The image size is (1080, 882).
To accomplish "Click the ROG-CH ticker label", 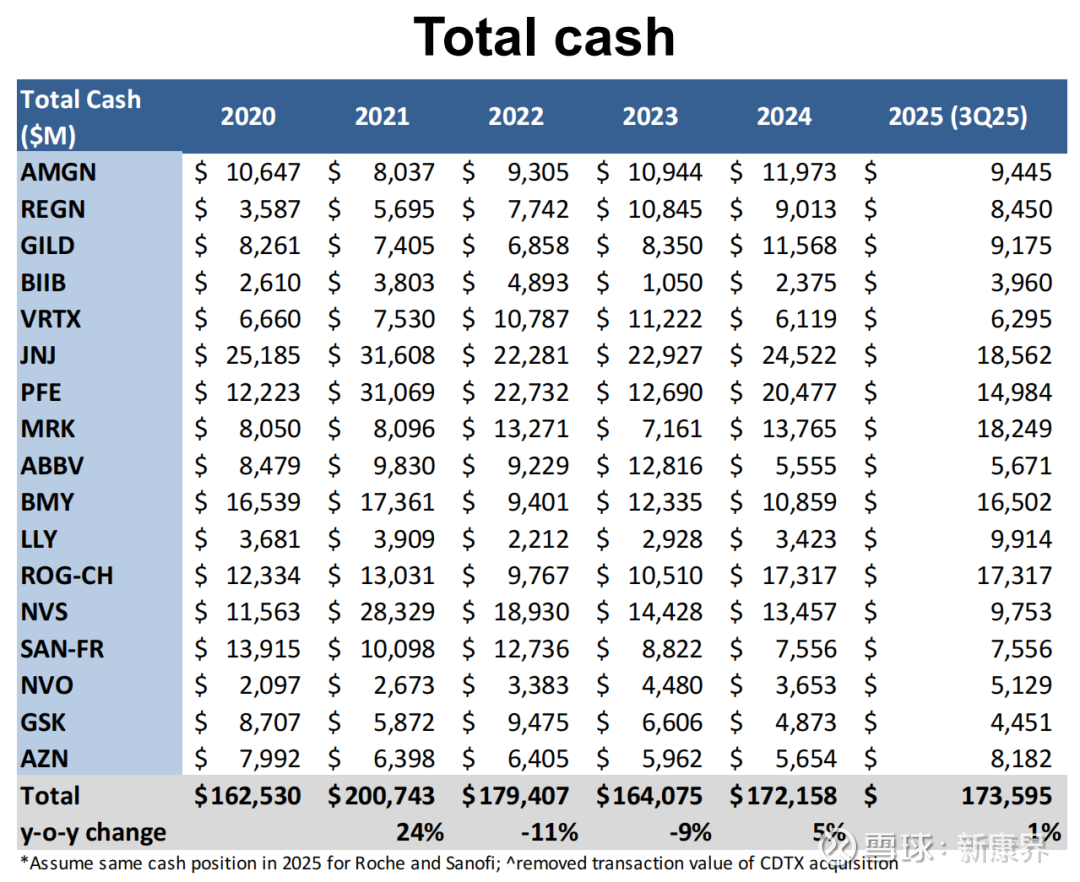I will [x=67, y=576].
